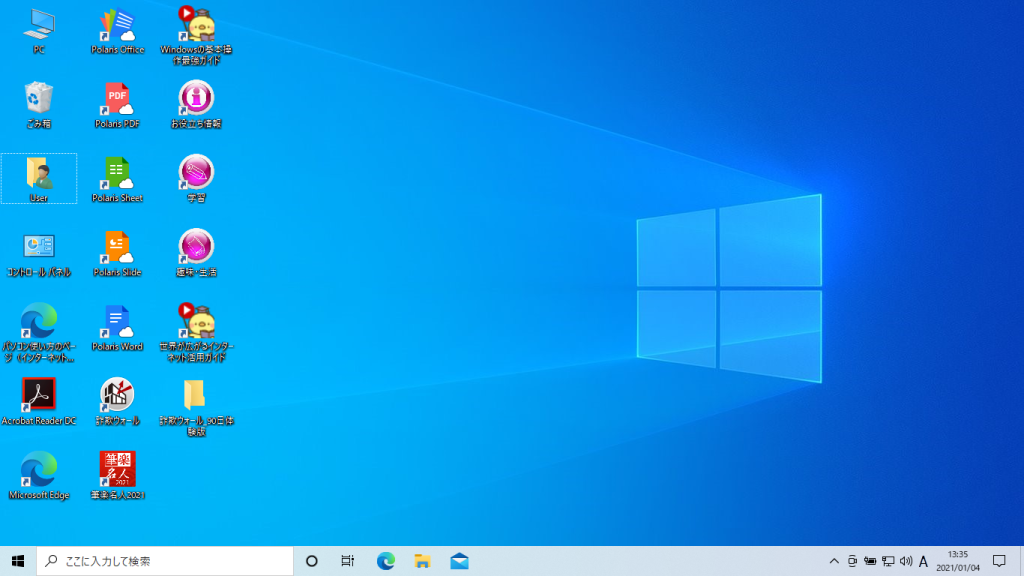The image size is (1024, 576).
Task: Select the 詐欺ウォール_90日体験版 folder
Action: [196, 397]
